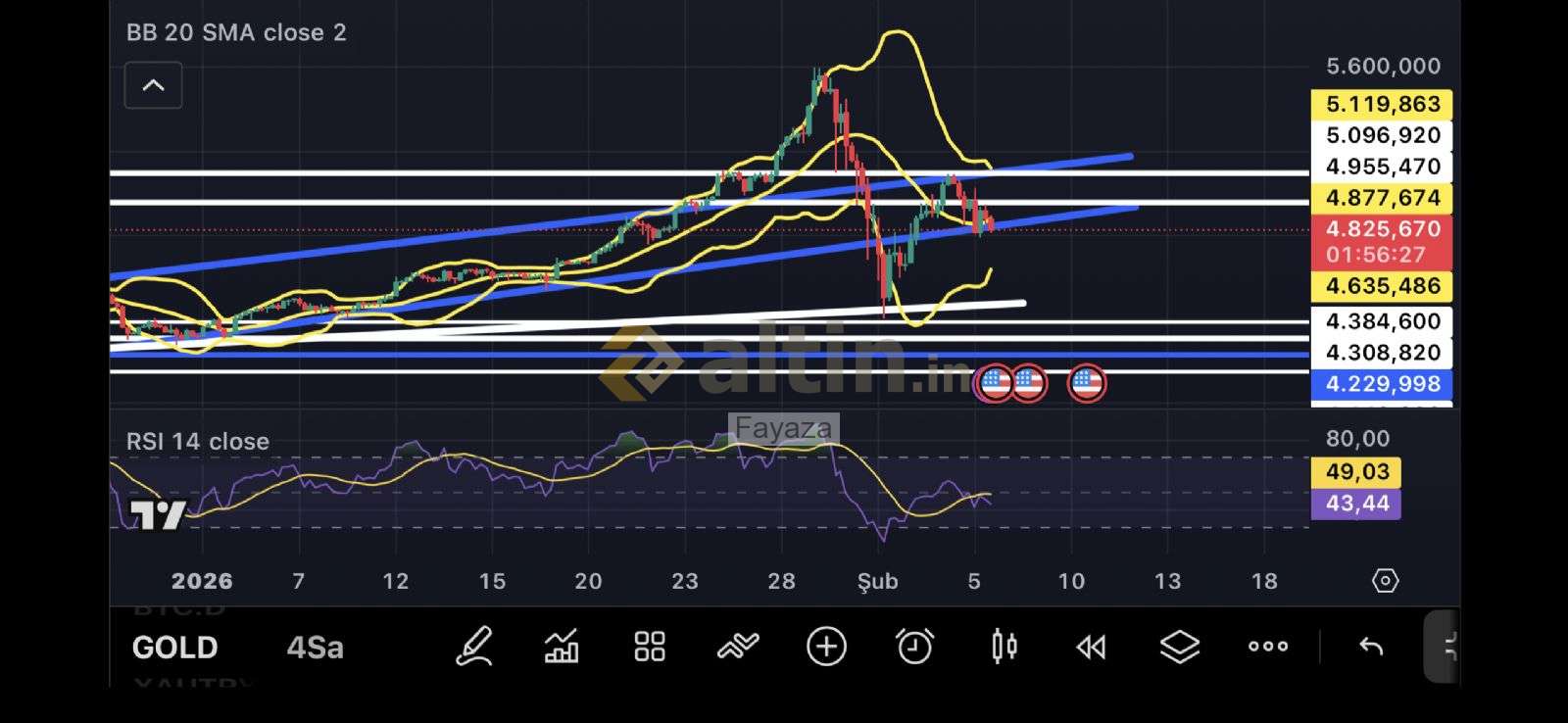
Task: Open the three-dots more menu
Action: [x=1268, y=648]
